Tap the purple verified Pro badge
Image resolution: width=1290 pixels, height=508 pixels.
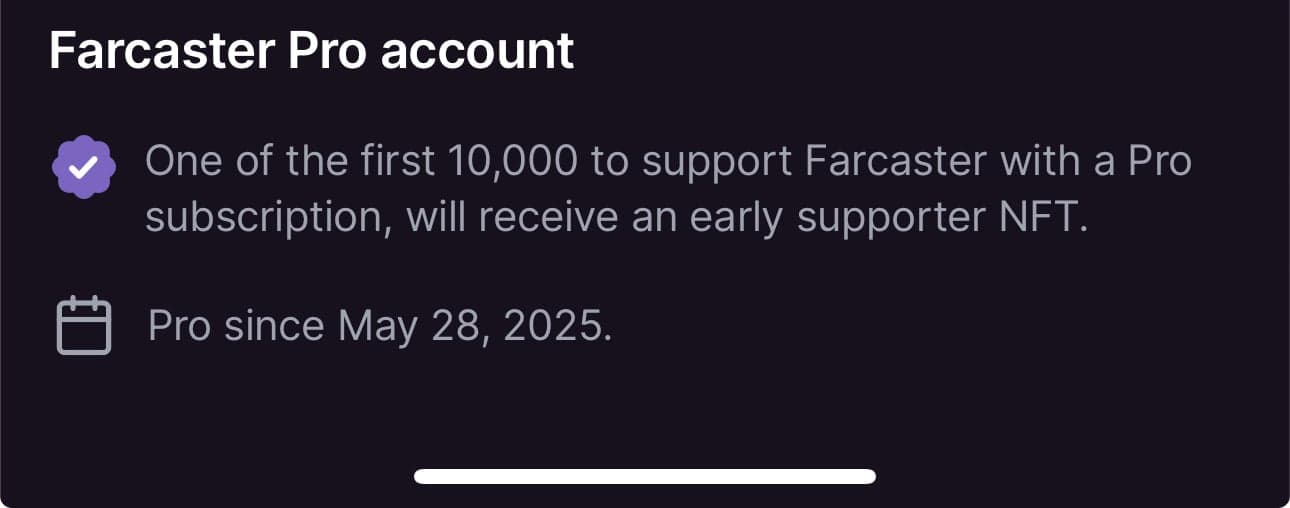[83, 167]
